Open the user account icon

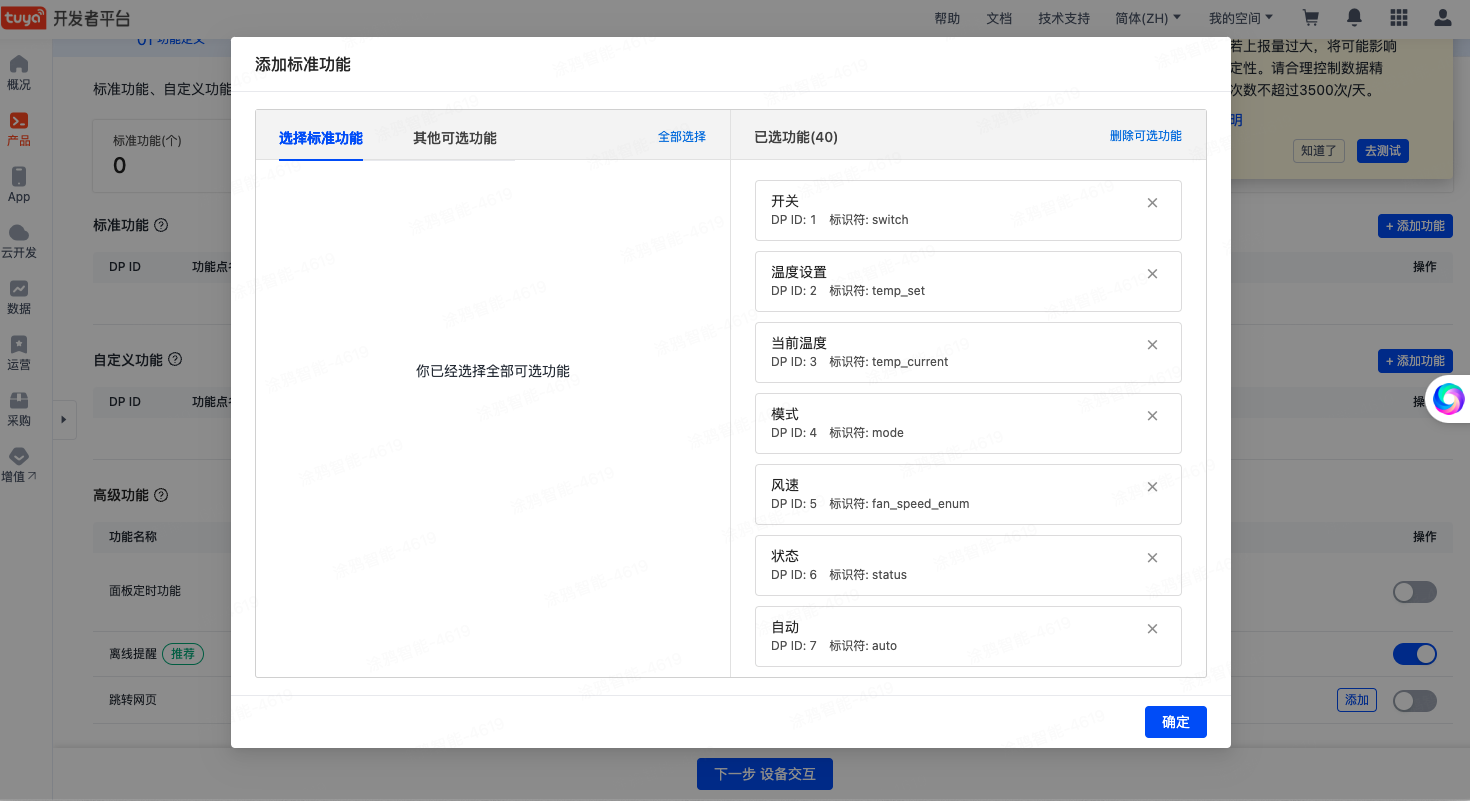point(1442,18)
